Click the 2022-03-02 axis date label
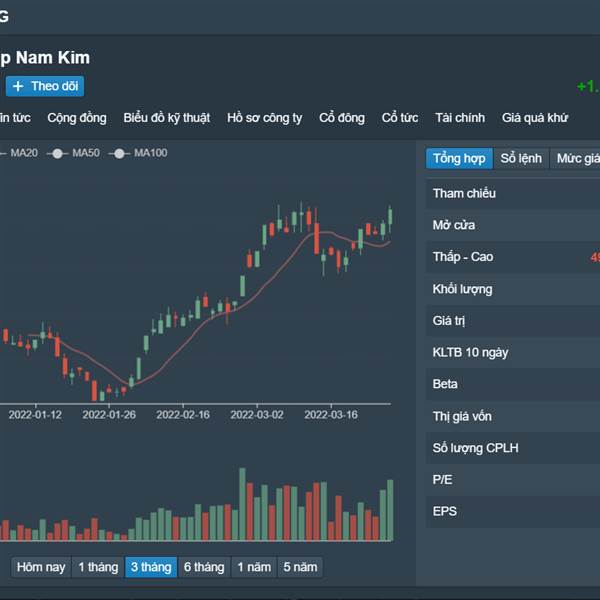Image resolution: width=600 pixels, height=600 pixels. pos(257,415)
